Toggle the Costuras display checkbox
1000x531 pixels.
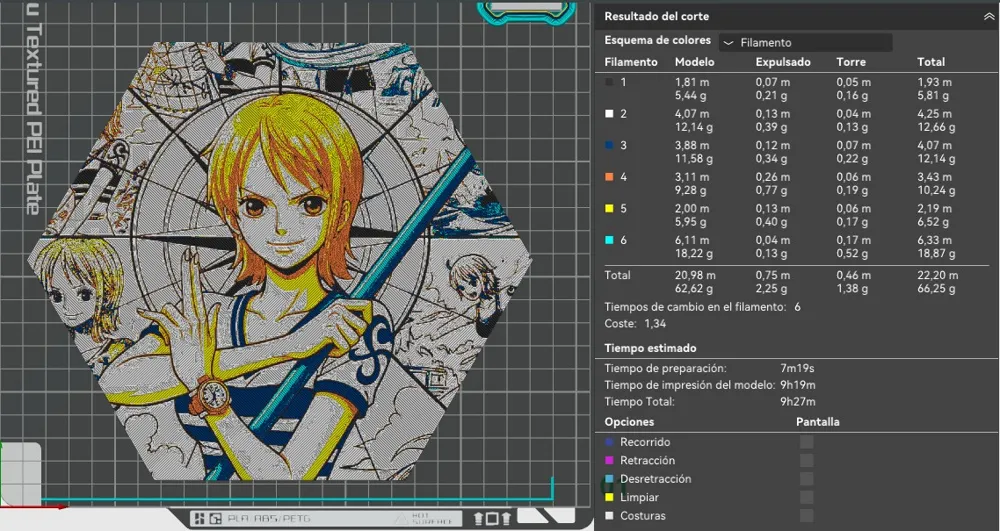pos(807,516)
